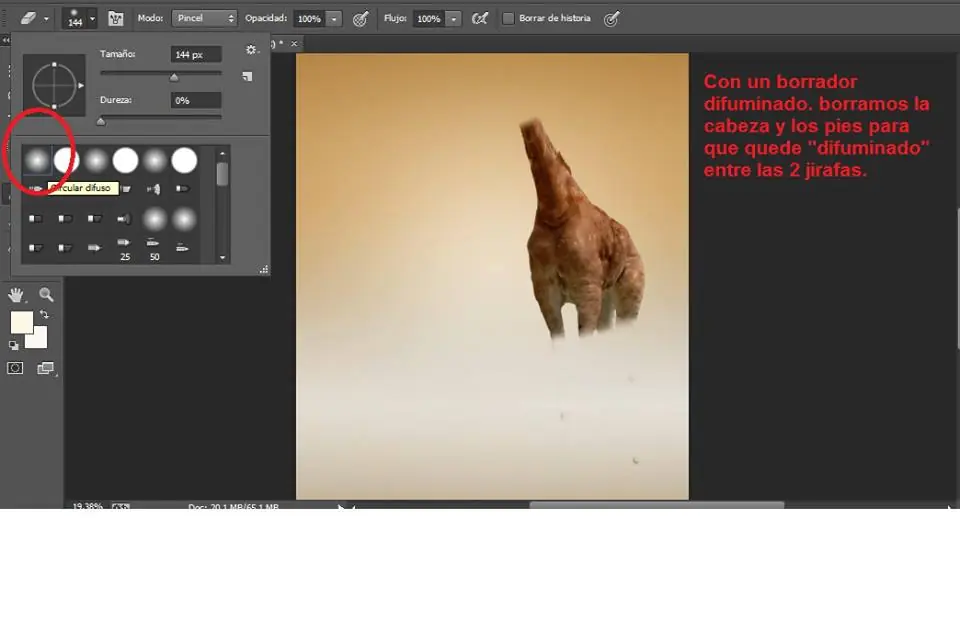Check the Borrar de historia checkbox

coord(508,18)
